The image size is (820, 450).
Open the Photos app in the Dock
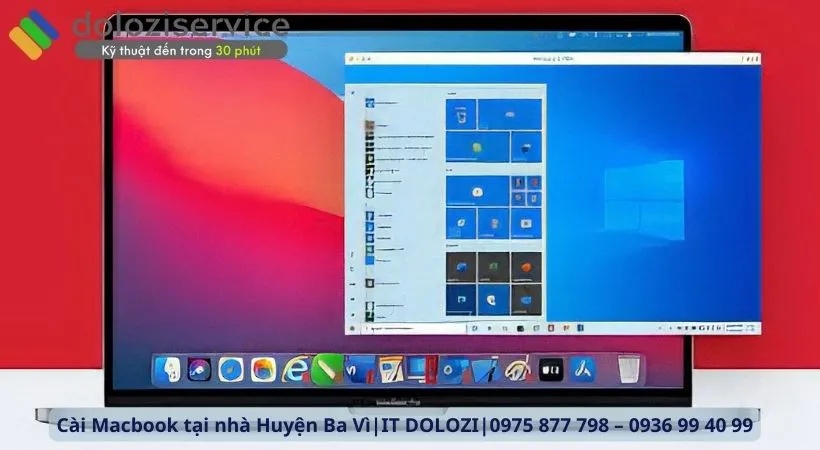click(x=263, y=370)
